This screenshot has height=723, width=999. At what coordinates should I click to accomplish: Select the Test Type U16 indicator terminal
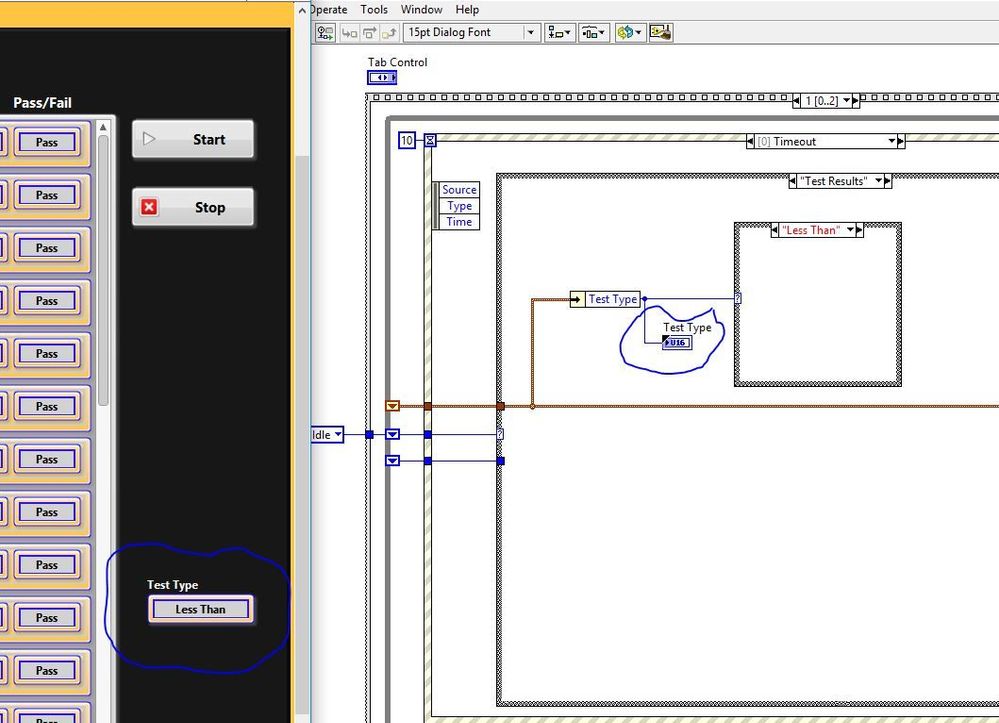pyautogui.click(x=677, y=343)
